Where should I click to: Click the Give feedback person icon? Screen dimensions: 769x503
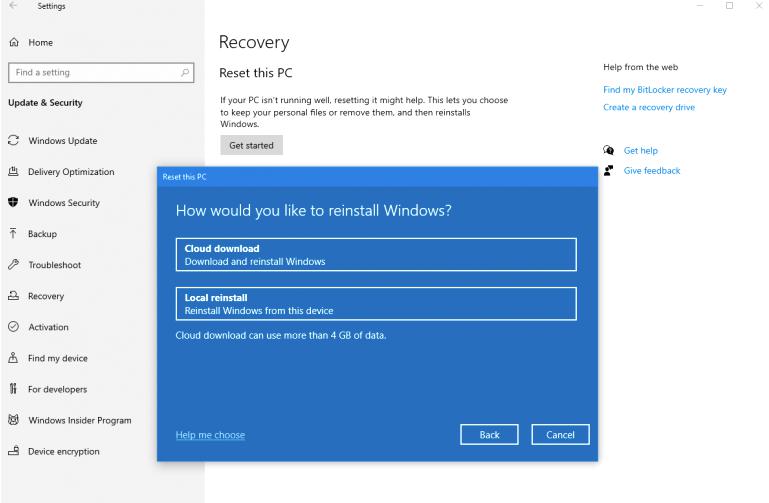tap(609, 170)
